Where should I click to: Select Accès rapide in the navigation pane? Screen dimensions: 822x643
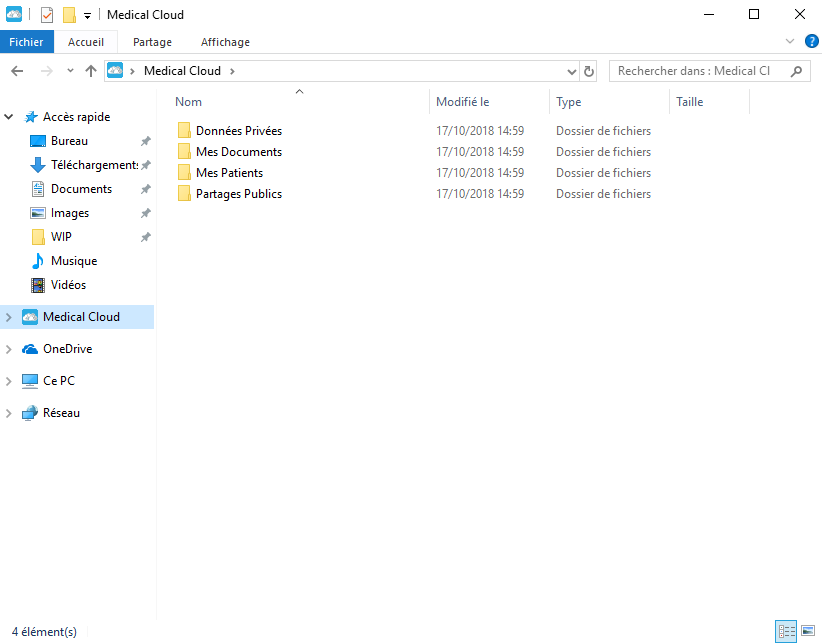[x=76, y=117]
